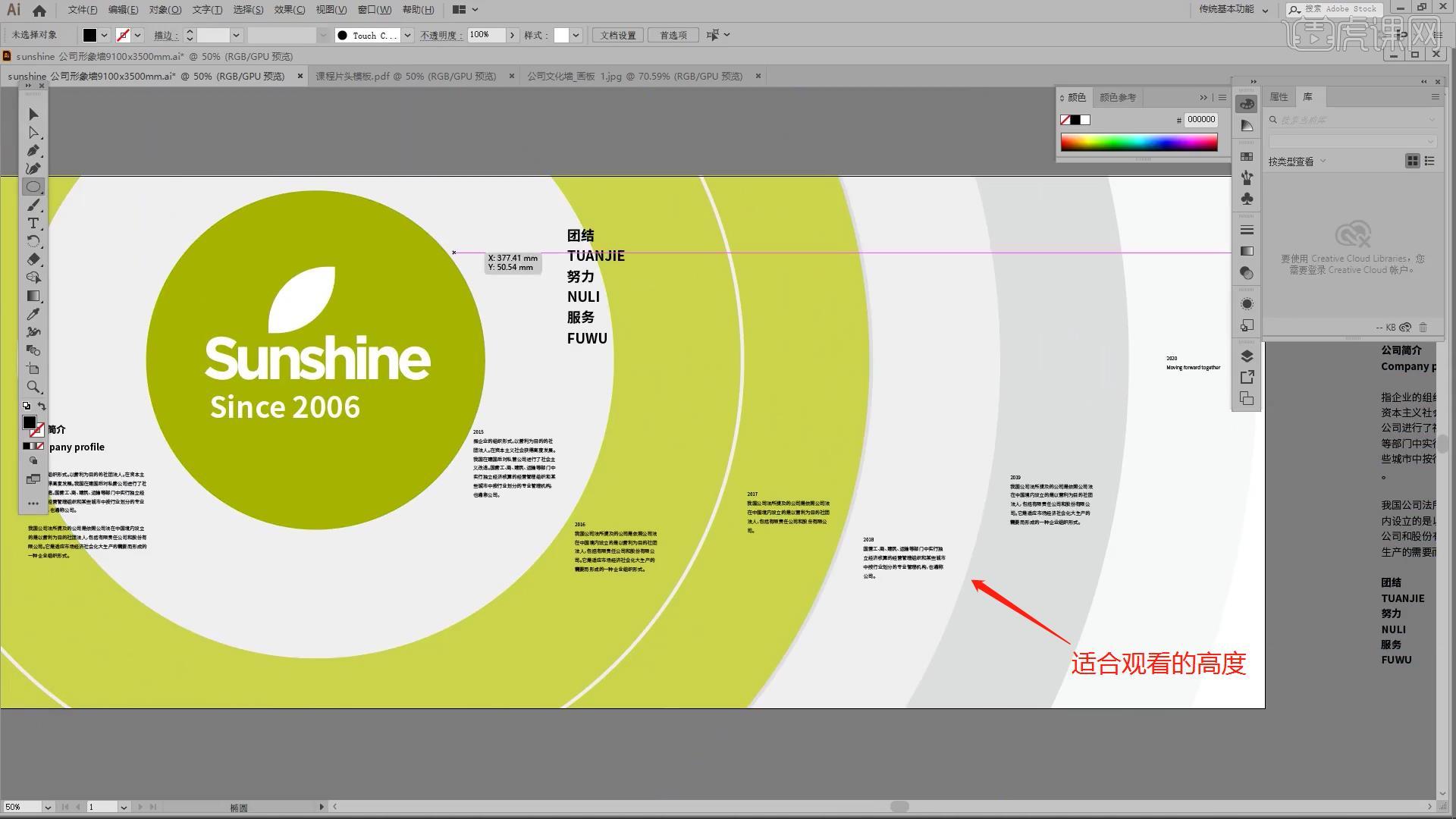Select the Eraser tool
The width and height of the screenshot is (1456, 819).
pyautogui.click(x=33, y=259)
